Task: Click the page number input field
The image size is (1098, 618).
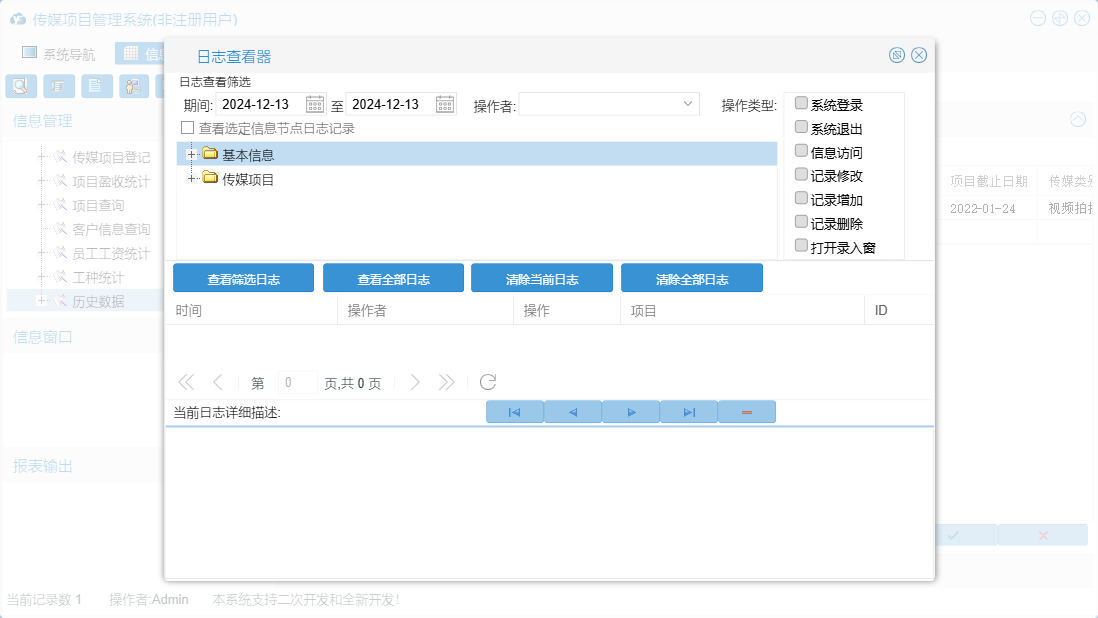Action: (x=297, y=382)
